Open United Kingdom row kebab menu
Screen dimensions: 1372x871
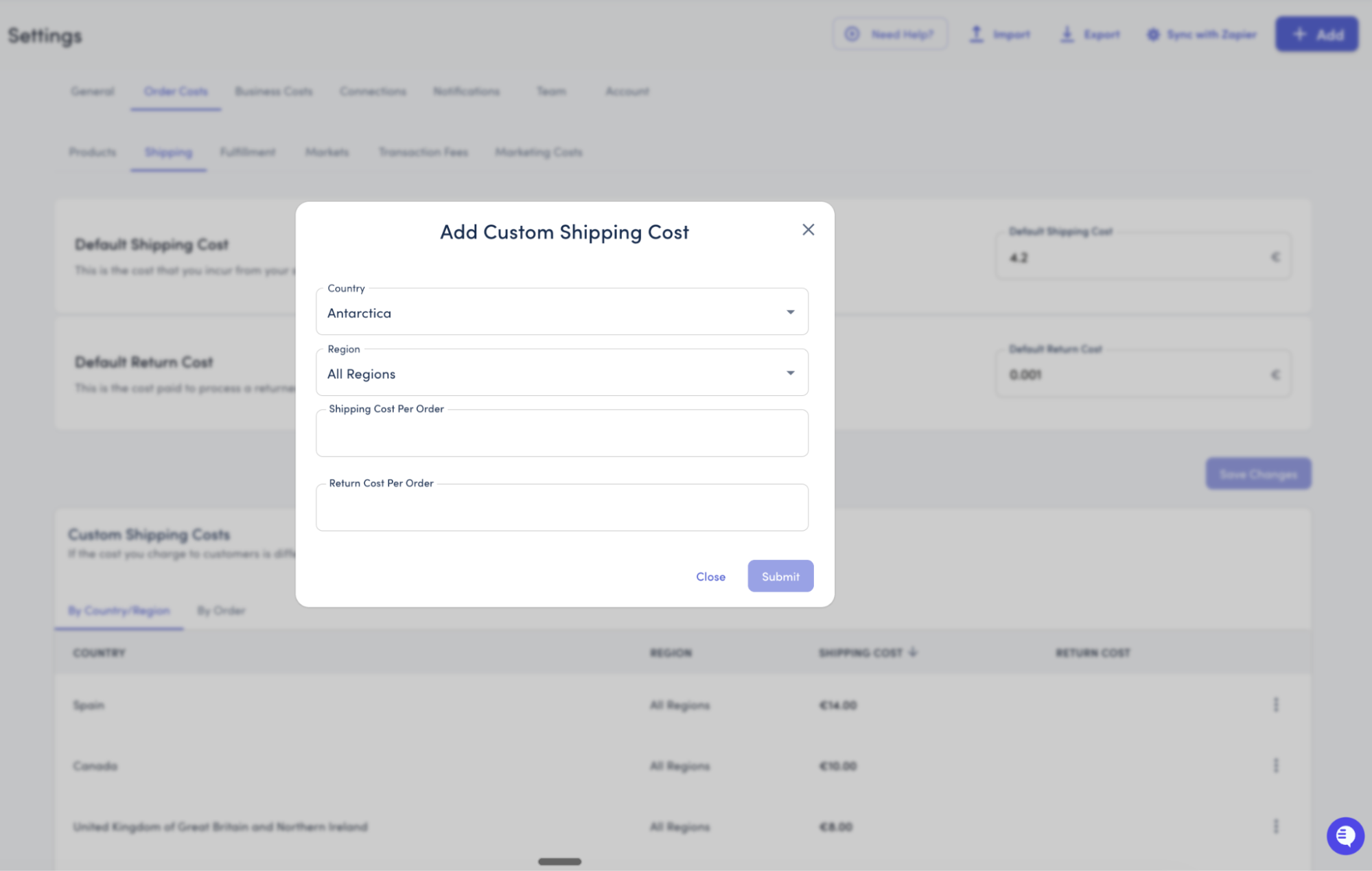click(1276, 826)
